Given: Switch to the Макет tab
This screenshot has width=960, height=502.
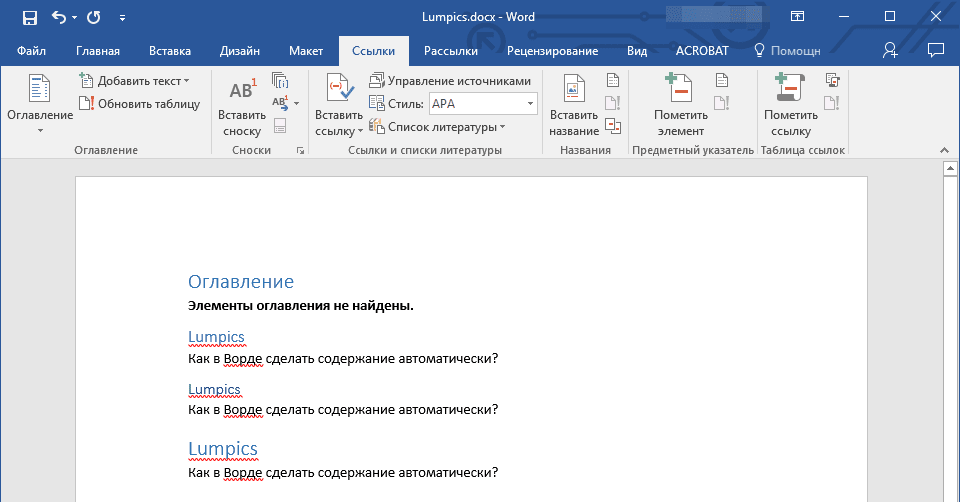Looking at the screenshot, I should coord(306,51).
